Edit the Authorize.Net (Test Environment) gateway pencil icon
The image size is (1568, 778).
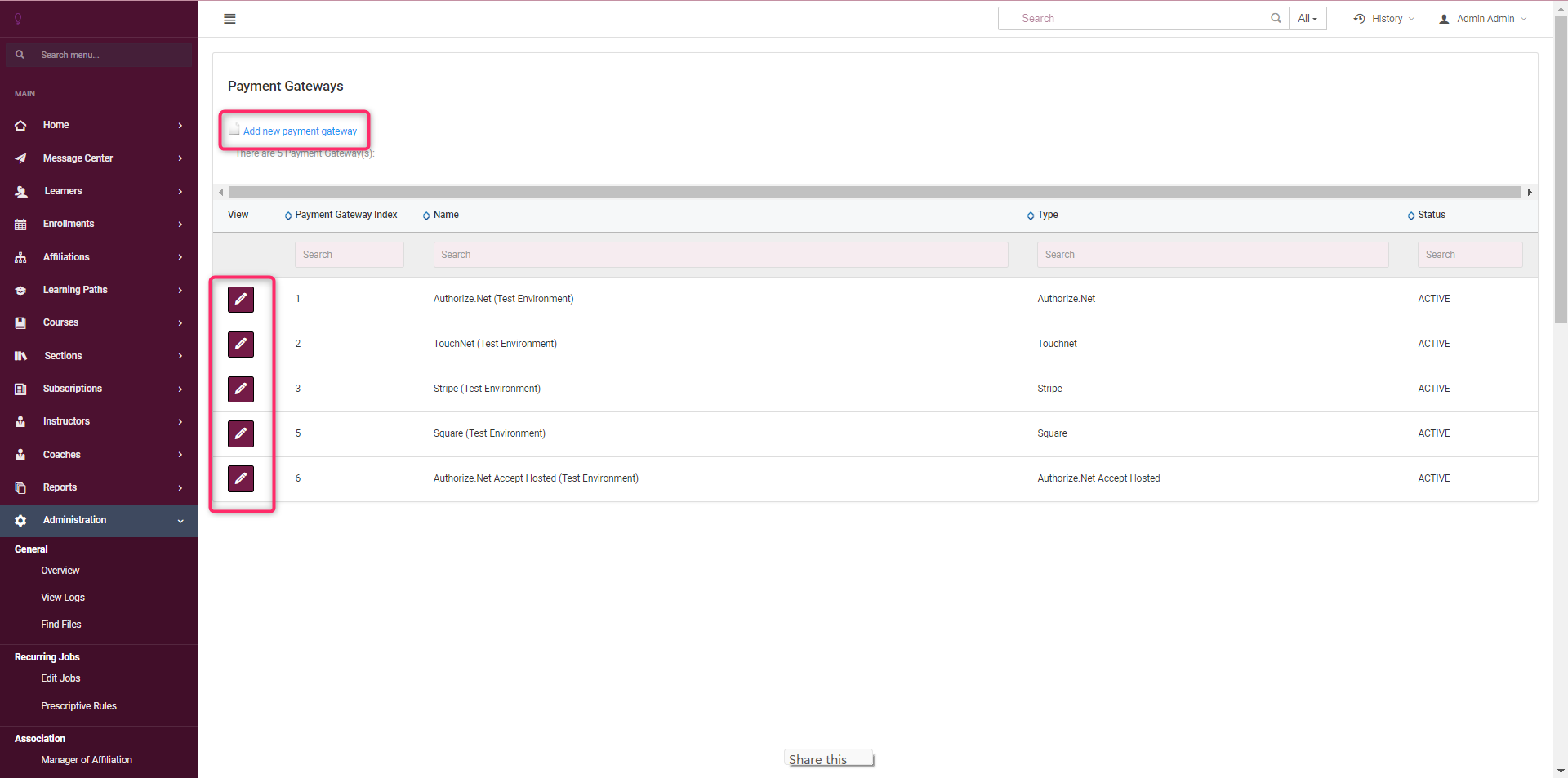[x=241, y=300]
